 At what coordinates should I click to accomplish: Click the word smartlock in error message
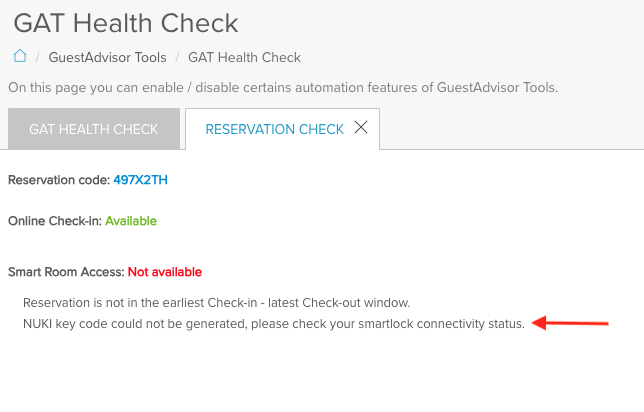(386, 324)
